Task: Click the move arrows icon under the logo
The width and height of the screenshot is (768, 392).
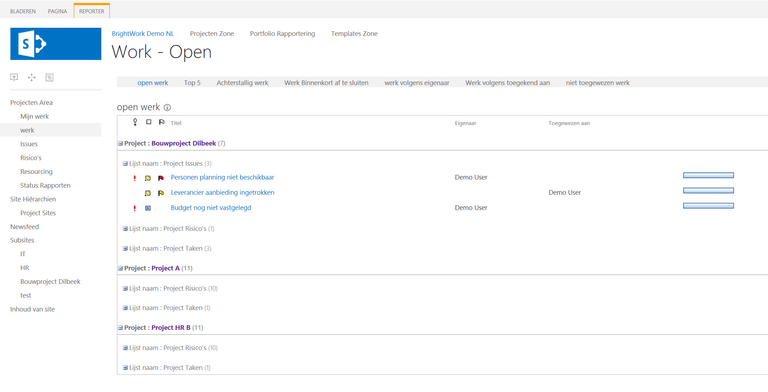Action: pos(32,77)
